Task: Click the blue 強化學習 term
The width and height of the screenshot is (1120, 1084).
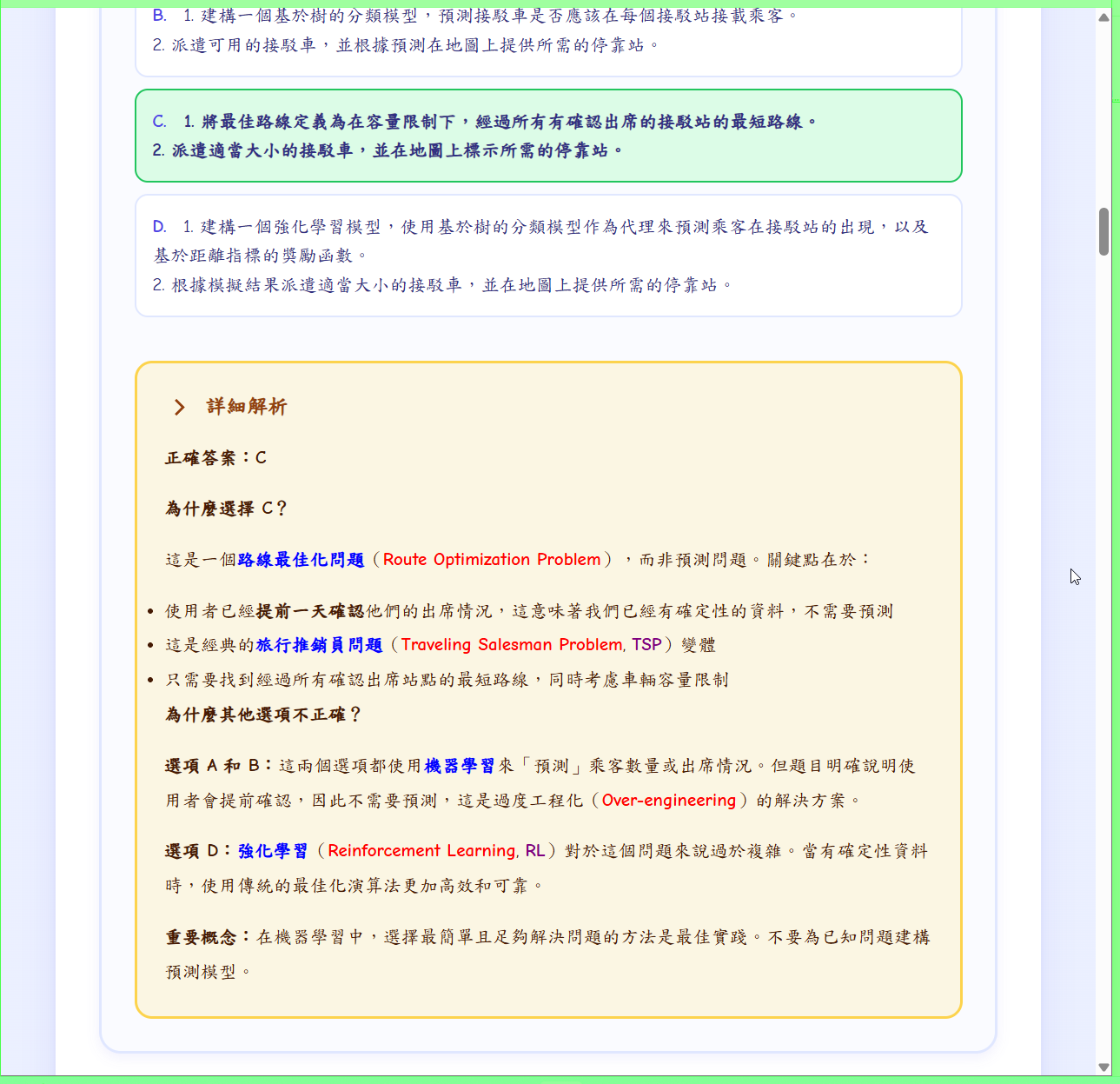Action: (x=273, y=851)
